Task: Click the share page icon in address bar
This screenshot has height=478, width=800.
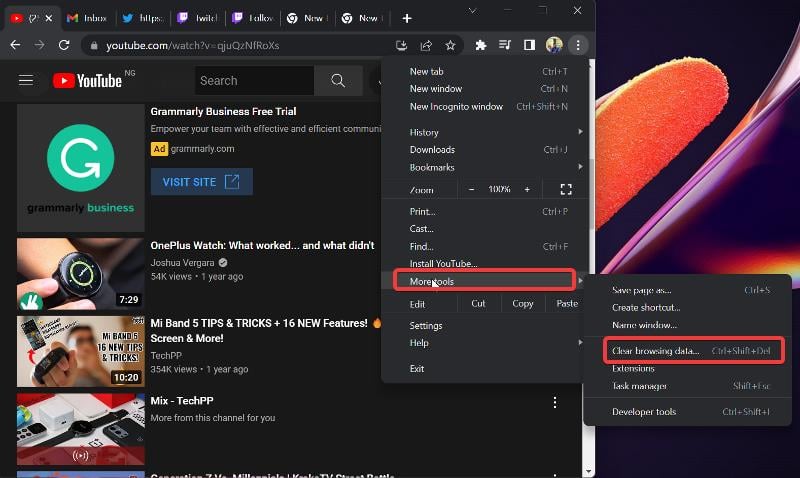Action: click(426, 45)
